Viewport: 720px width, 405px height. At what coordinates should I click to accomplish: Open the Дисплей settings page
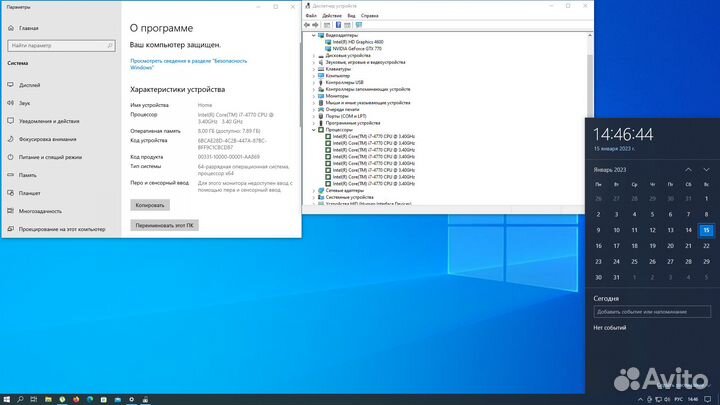pyautogui.click(x=29, y=85)
